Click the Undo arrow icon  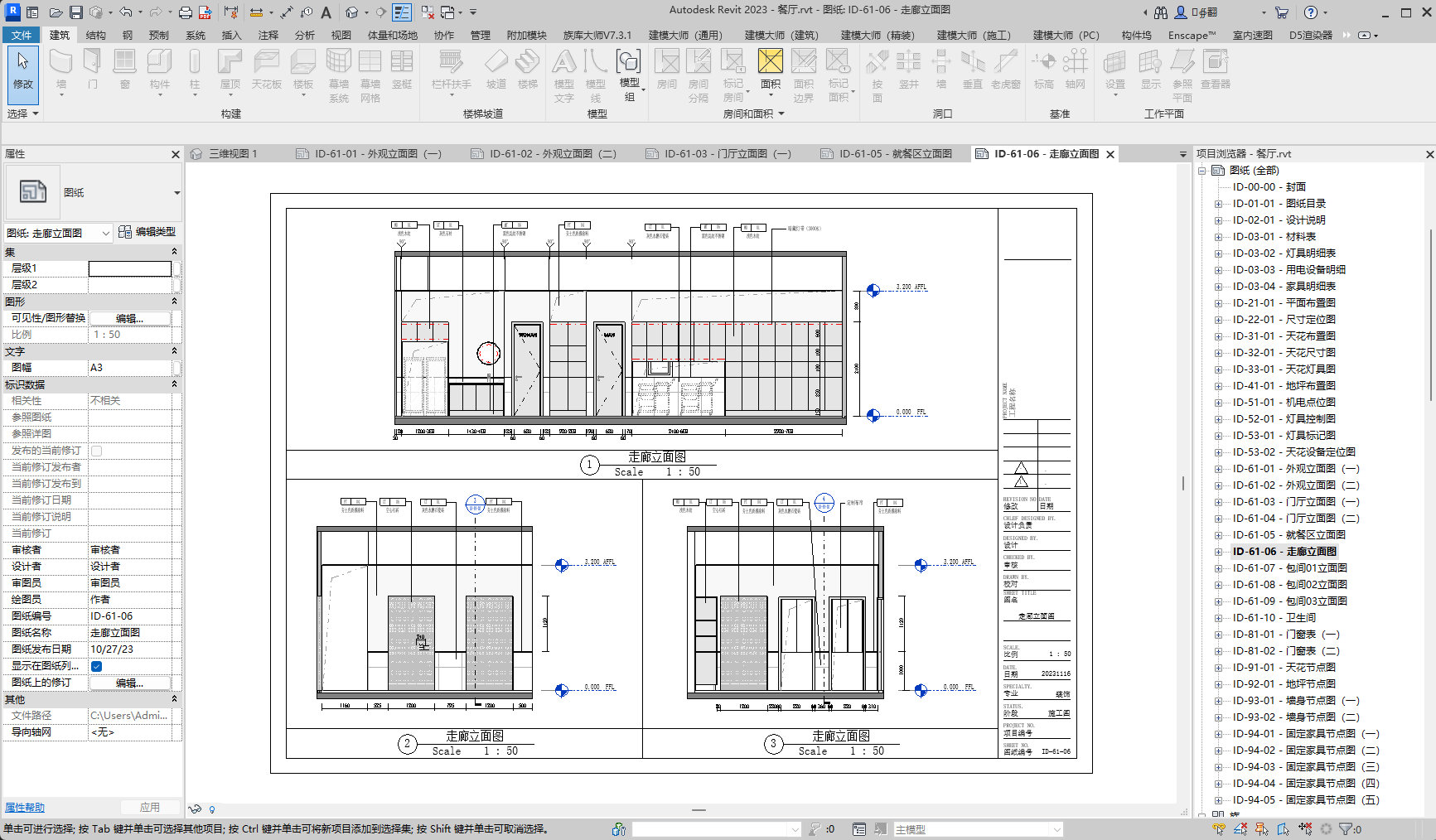[x=125, y=12]
